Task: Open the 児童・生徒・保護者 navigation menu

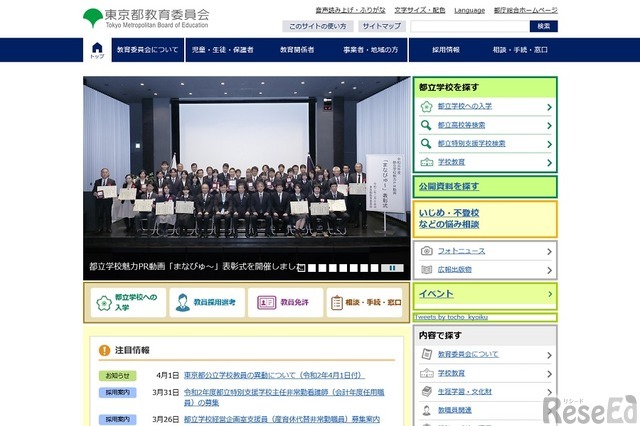Action: point(223,50)
